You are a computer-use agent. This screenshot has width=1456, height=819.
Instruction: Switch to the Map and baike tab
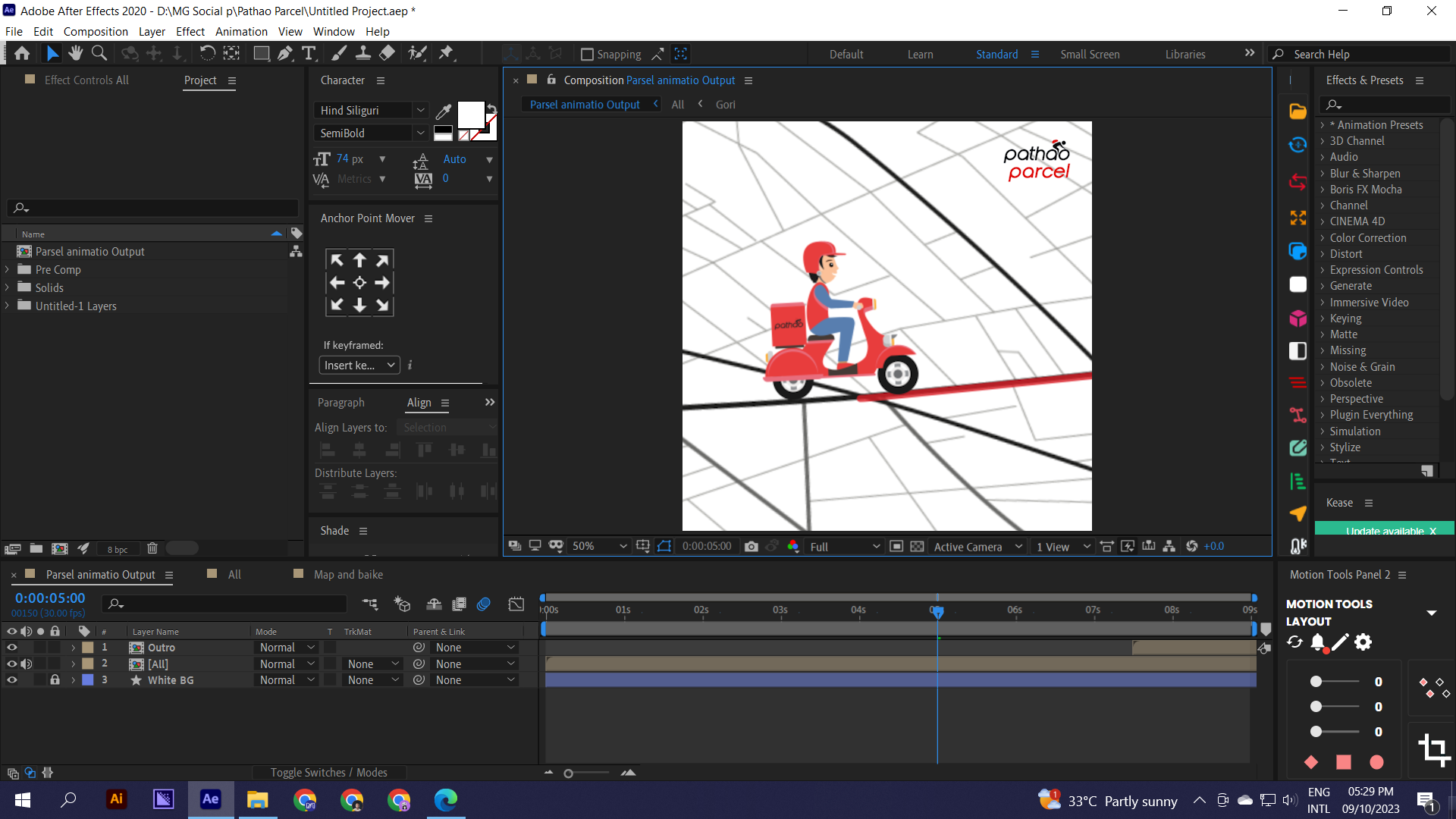[348, 574]
